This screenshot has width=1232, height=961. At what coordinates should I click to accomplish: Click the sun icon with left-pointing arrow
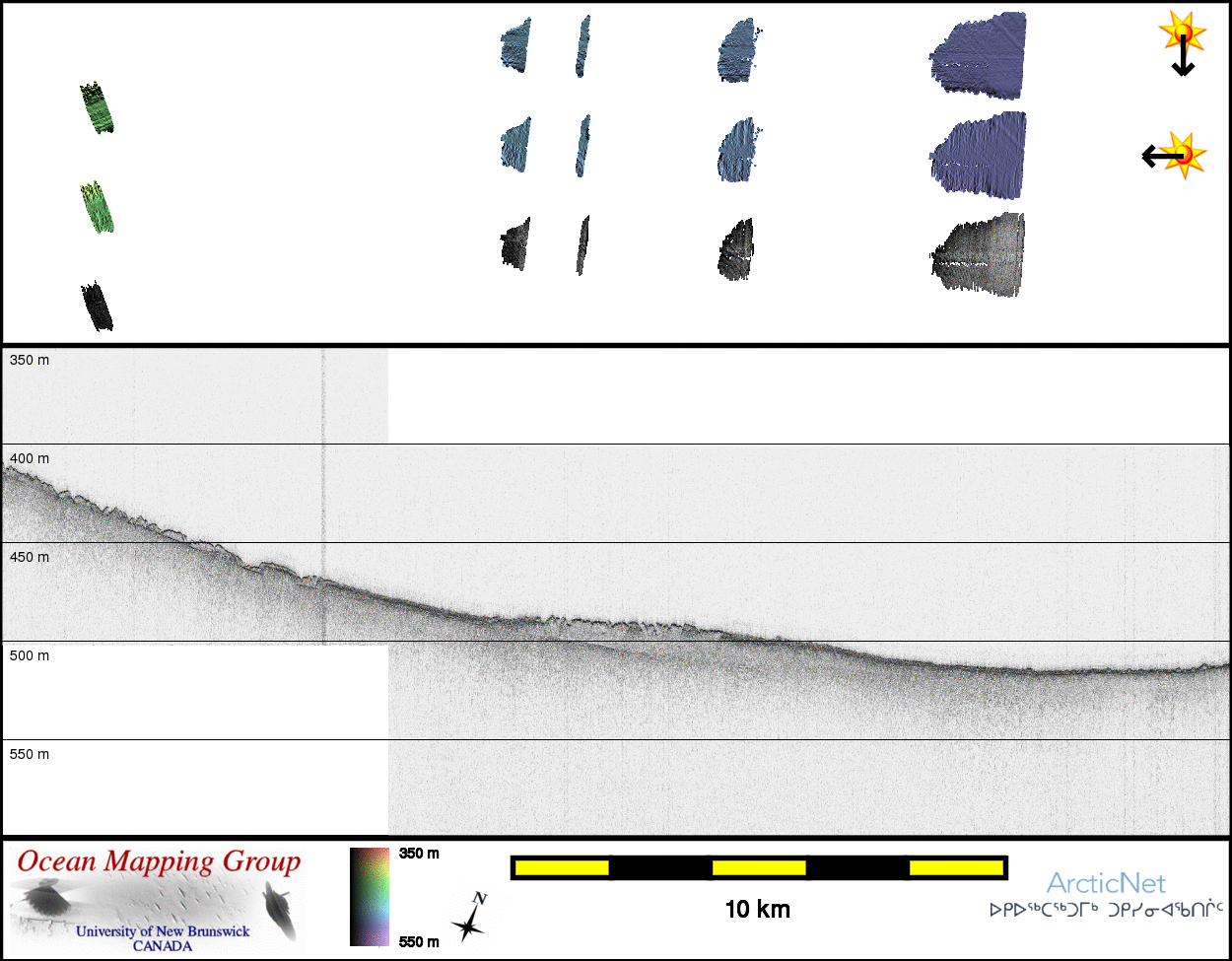[x=1171, y=155]
